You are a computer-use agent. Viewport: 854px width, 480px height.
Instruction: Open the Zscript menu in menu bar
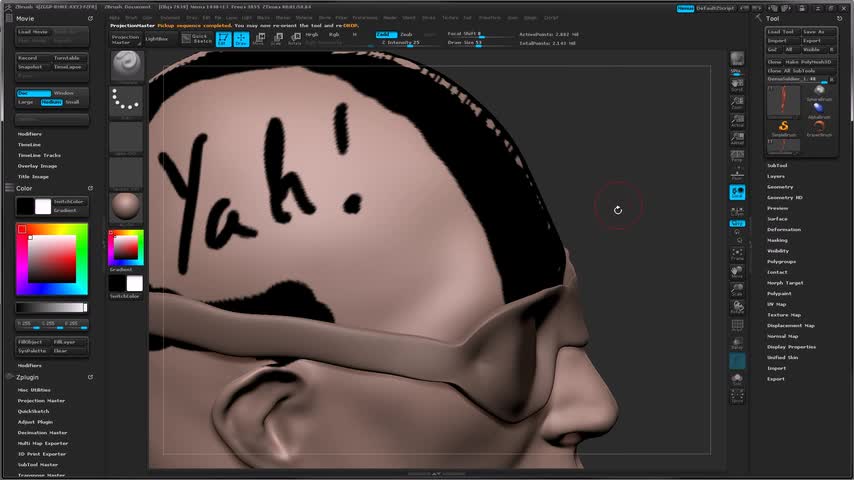pyautogui.click(x=551, y=17)
